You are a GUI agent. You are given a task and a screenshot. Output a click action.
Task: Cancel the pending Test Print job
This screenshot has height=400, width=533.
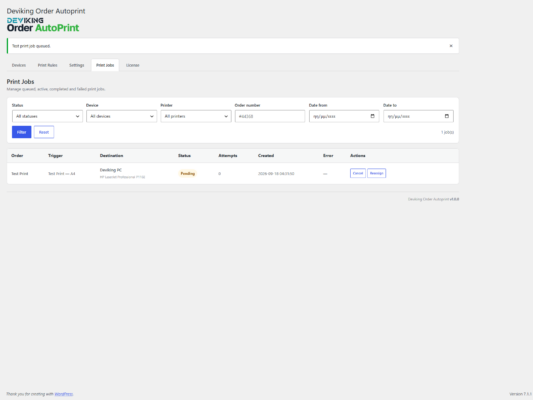358,173
